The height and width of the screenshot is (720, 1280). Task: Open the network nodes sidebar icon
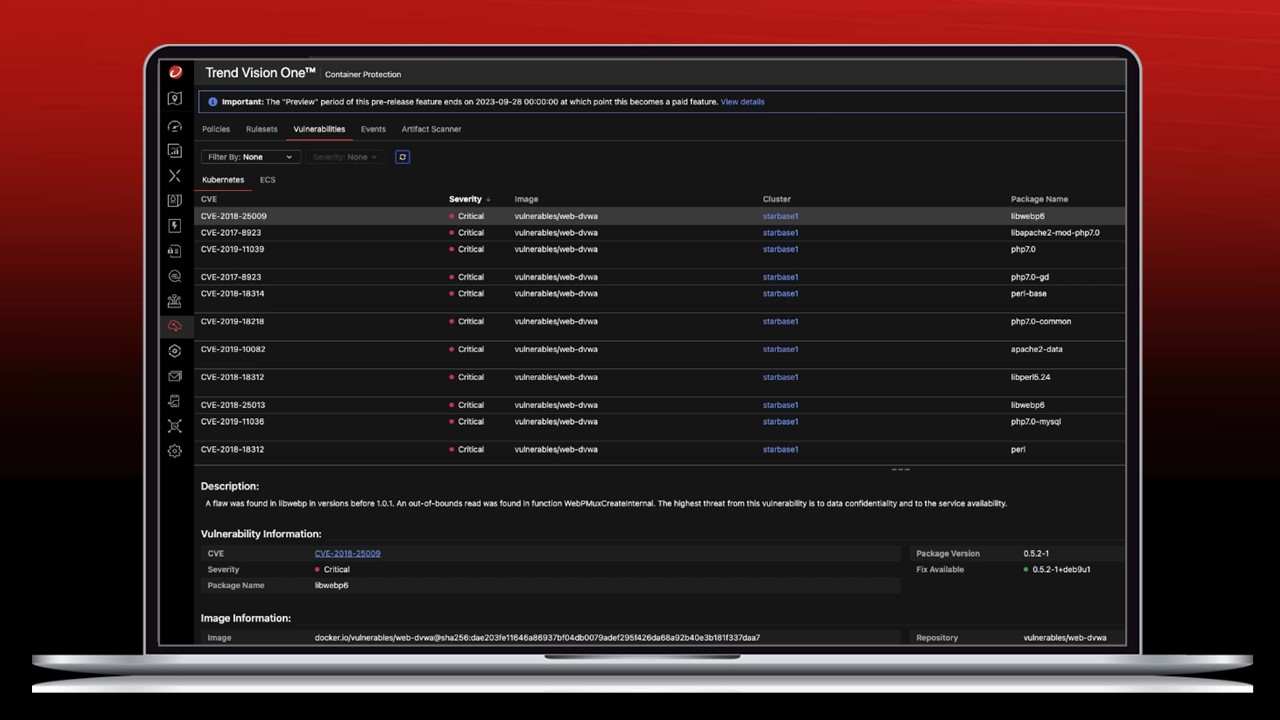pos(175,426)
